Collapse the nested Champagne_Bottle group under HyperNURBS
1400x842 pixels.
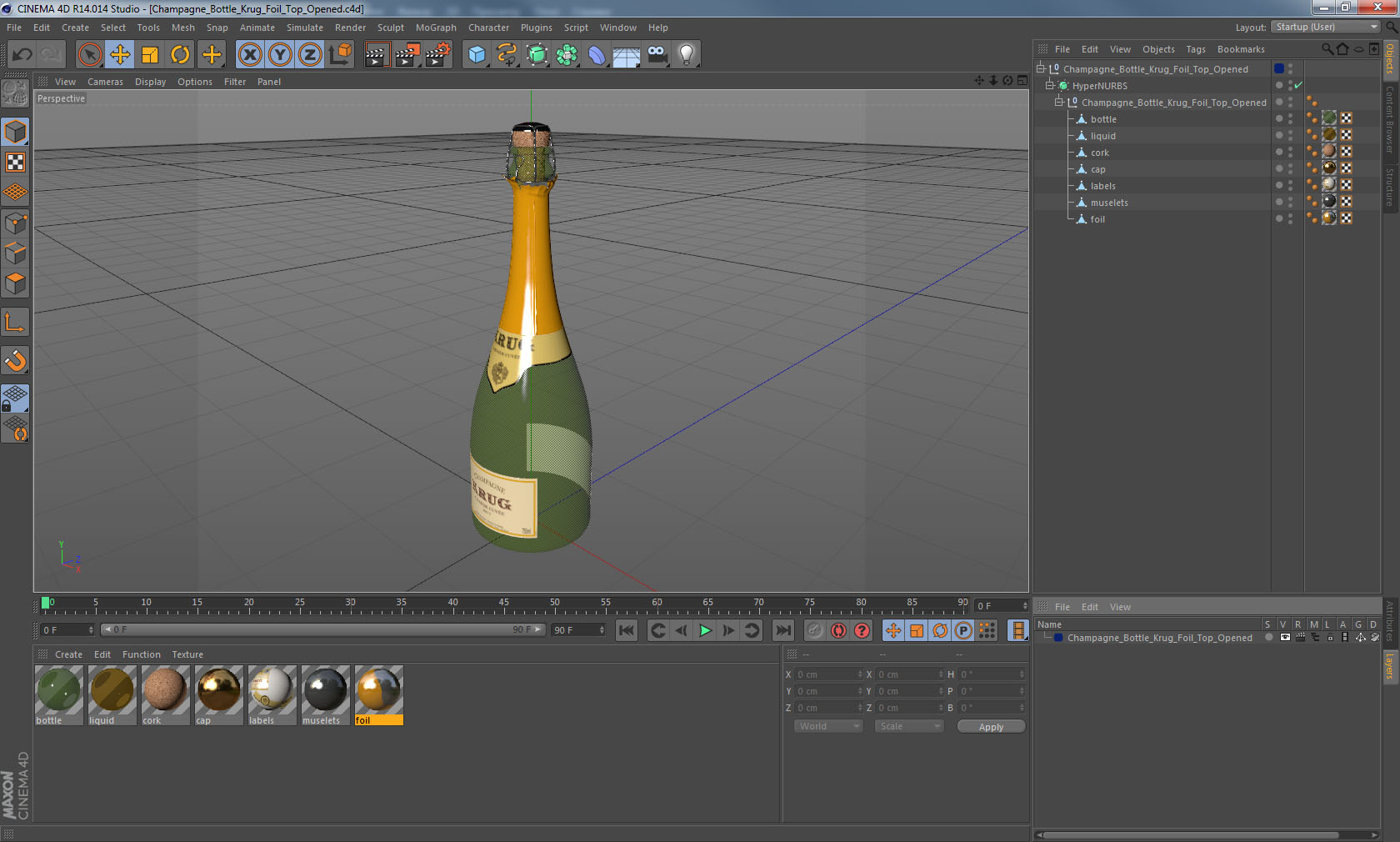coord(1059,103)
